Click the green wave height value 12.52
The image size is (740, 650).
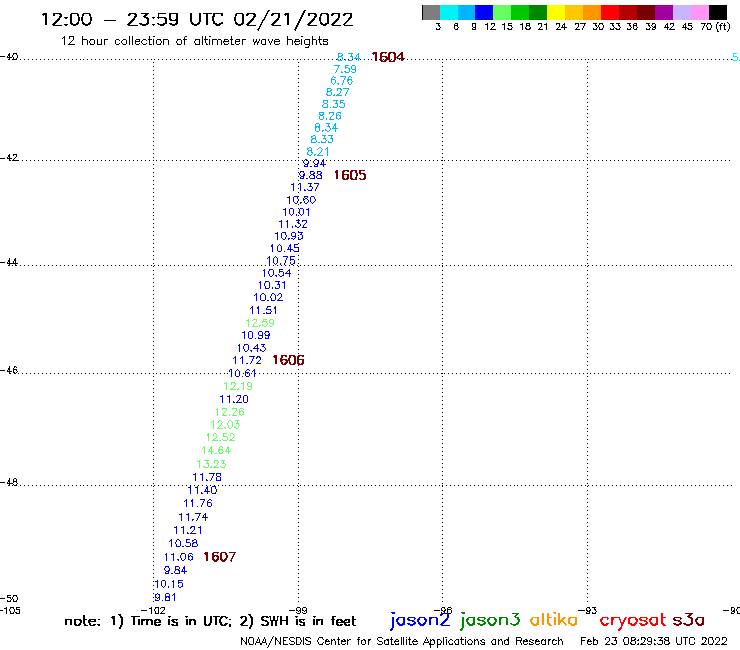220,438
